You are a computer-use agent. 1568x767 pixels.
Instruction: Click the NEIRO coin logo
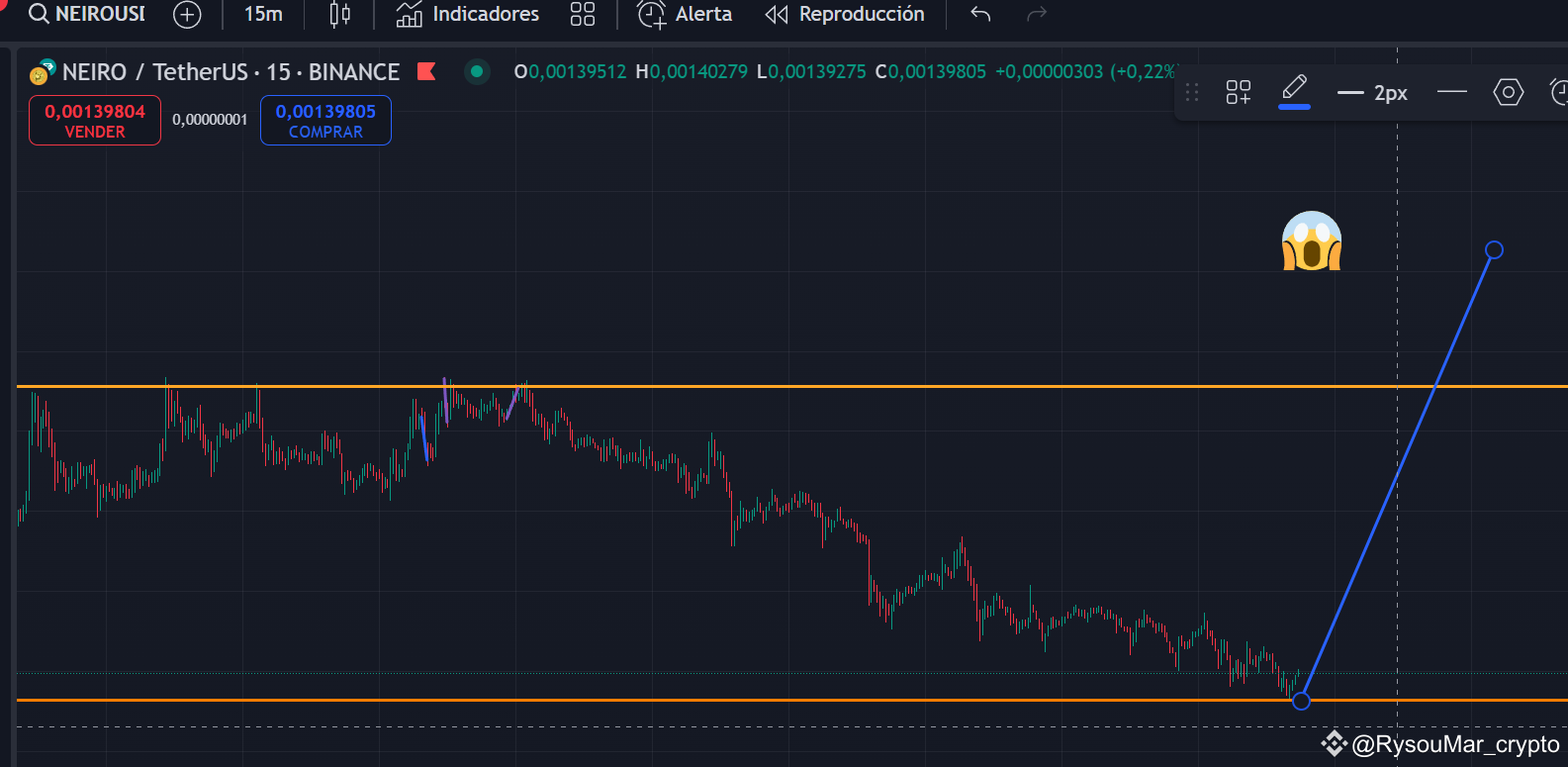tap(41, 72)
